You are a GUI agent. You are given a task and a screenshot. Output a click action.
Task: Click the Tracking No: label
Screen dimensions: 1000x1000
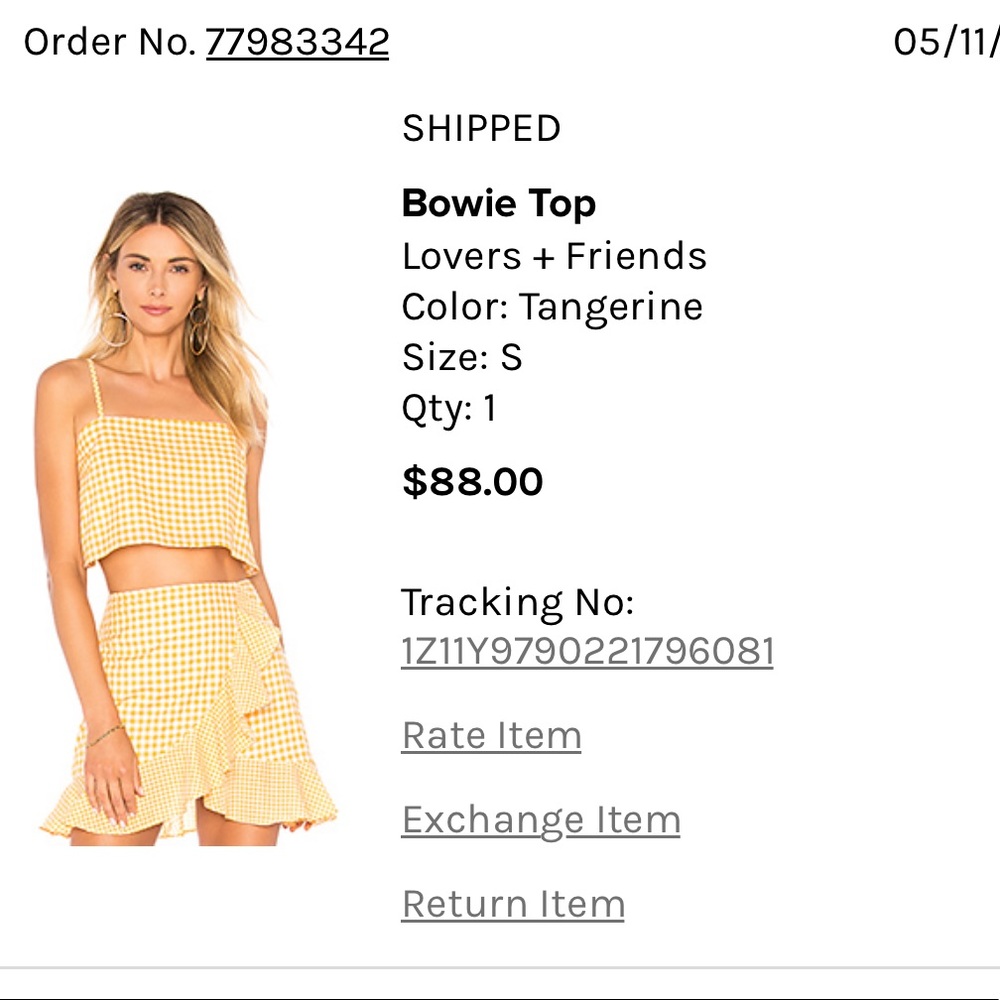coord(517,602)
